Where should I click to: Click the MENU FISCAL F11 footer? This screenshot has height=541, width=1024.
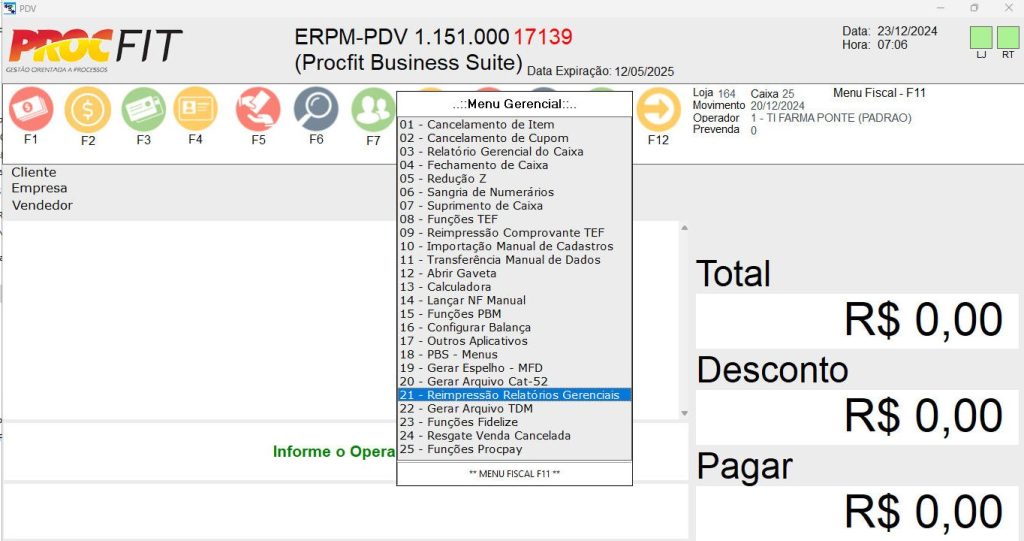515,474
